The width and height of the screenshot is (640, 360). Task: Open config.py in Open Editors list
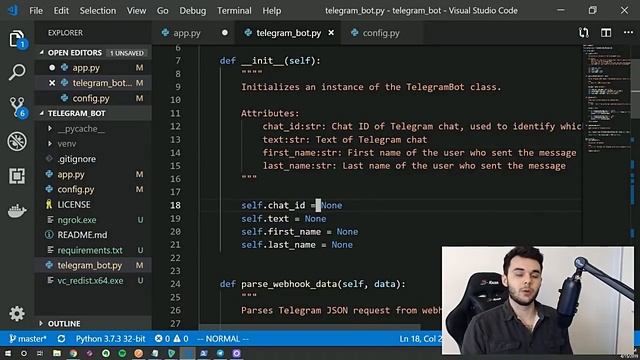pyautogui.click(x=91, y=98)
